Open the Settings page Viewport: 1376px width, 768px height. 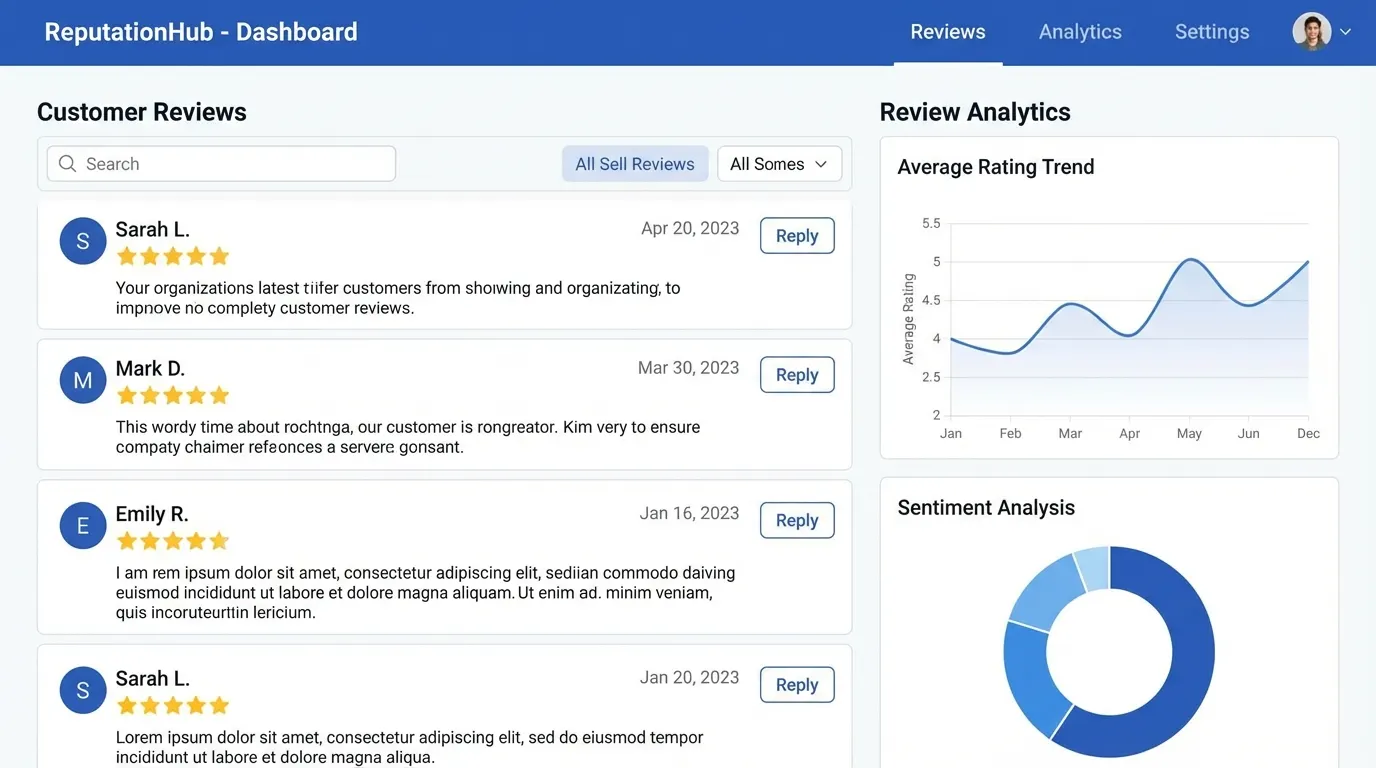pyautogui.click(x=1212, y=31)
